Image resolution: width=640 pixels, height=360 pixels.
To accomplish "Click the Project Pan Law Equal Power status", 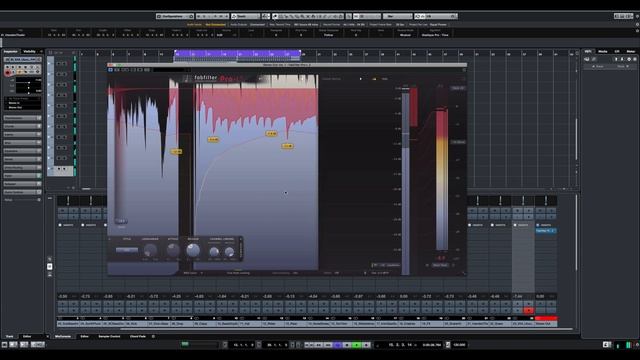I will [x=428, y=24].
